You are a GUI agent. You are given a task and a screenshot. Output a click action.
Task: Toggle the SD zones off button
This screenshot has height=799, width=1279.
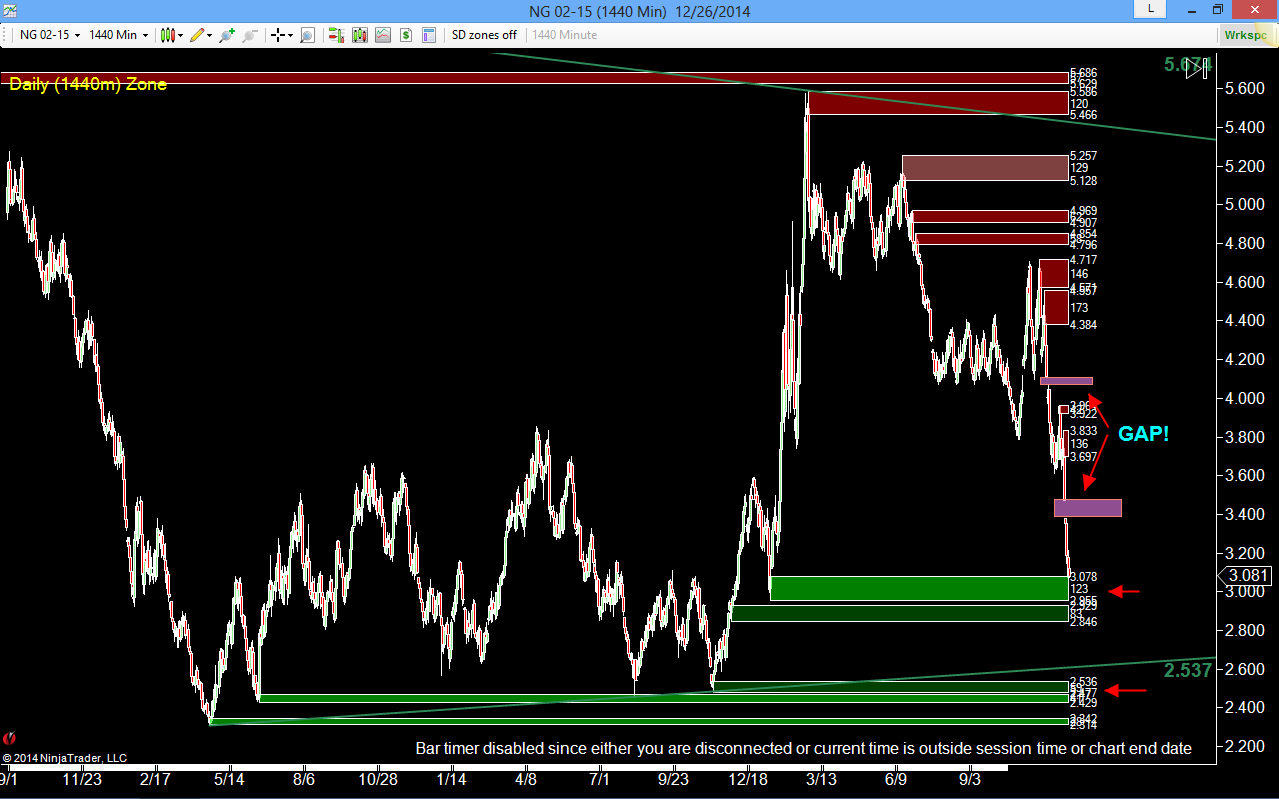click(484, 35)
